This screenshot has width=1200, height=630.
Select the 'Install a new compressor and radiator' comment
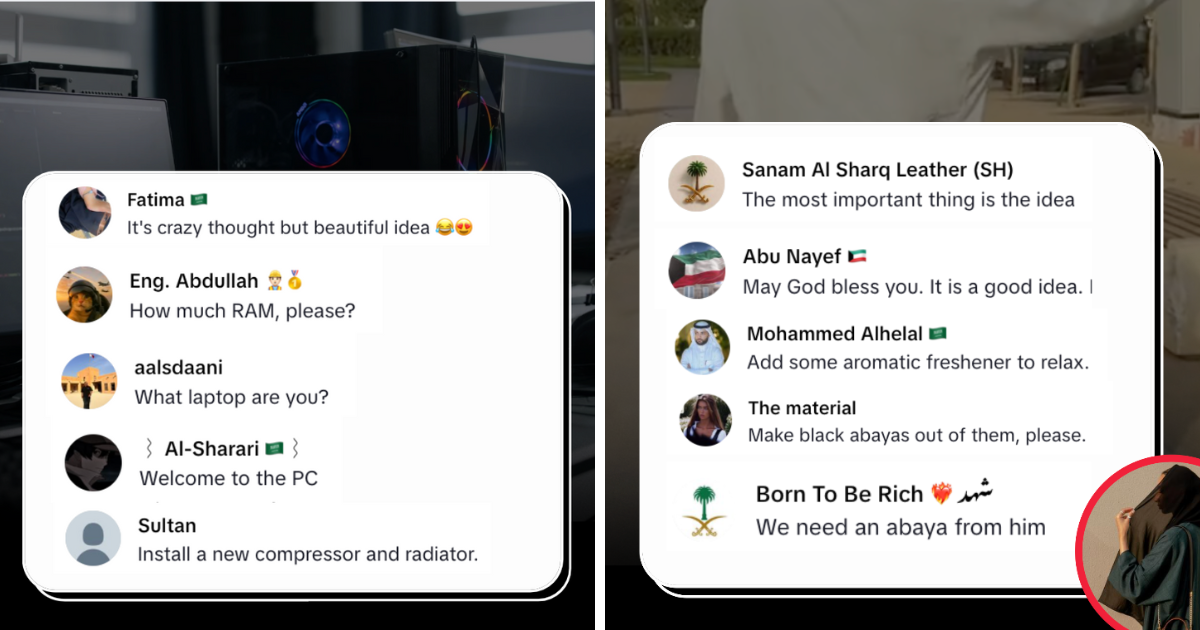[x=308, y=553]
